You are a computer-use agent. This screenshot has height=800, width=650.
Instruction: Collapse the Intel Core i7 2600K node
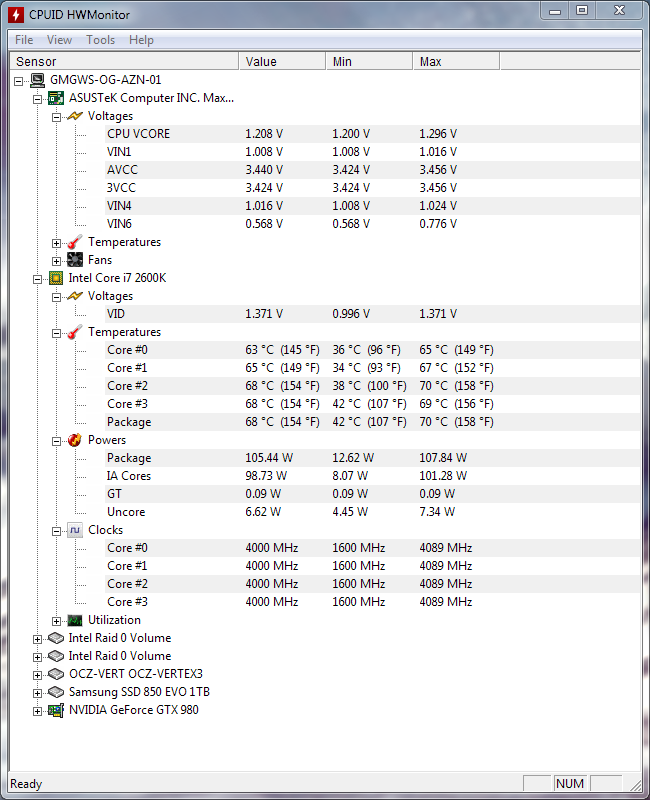click(37, 279)
